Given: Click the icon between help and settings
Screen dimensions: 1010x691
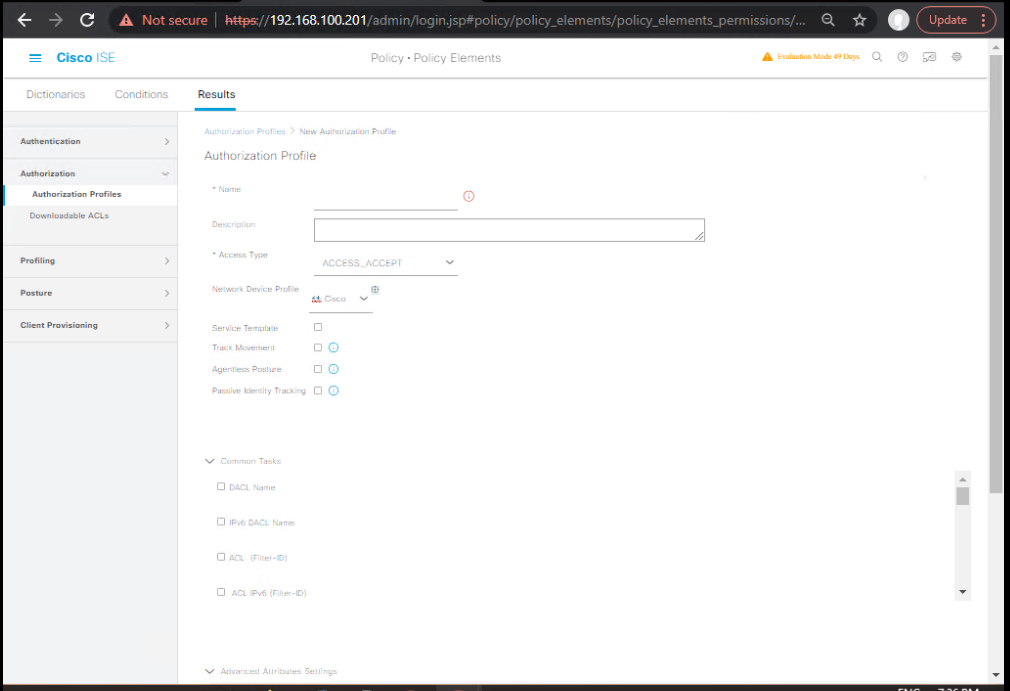Looking at the screenshot, I should coord(929,57).
